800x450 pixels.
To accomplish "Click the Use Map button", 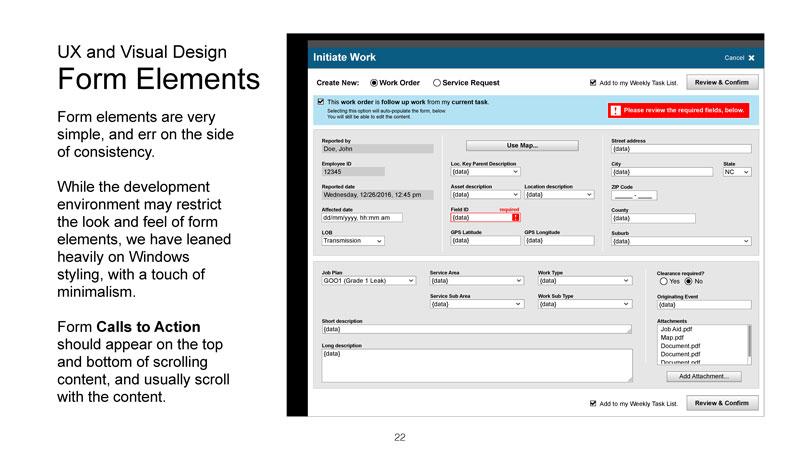I will [x=522, y=146].
